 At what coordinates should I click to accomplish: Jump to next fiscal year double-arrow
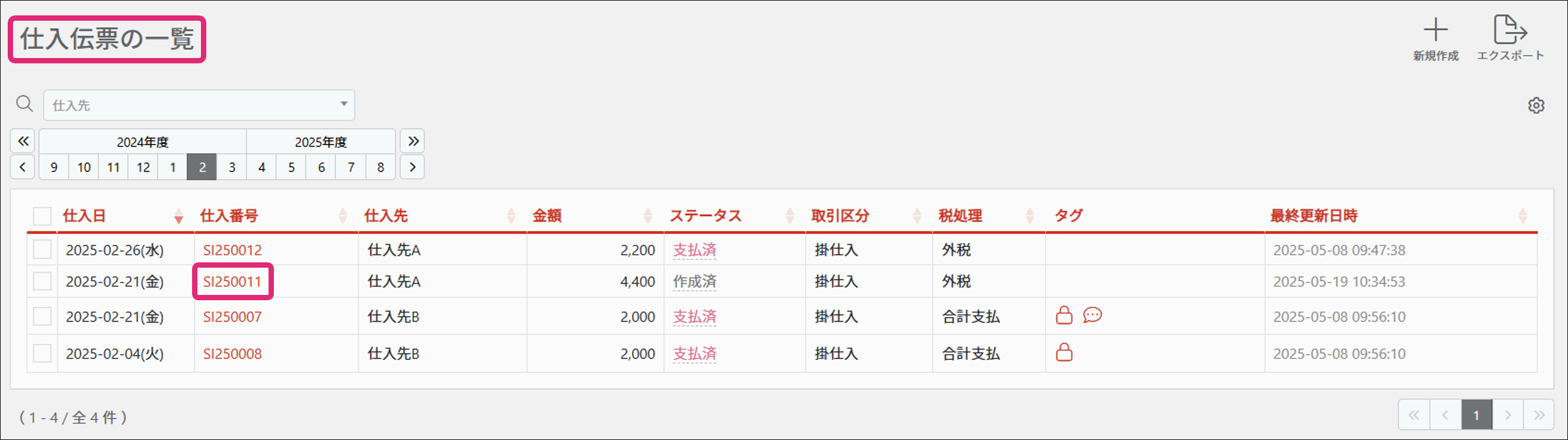(x=413, y=142)
